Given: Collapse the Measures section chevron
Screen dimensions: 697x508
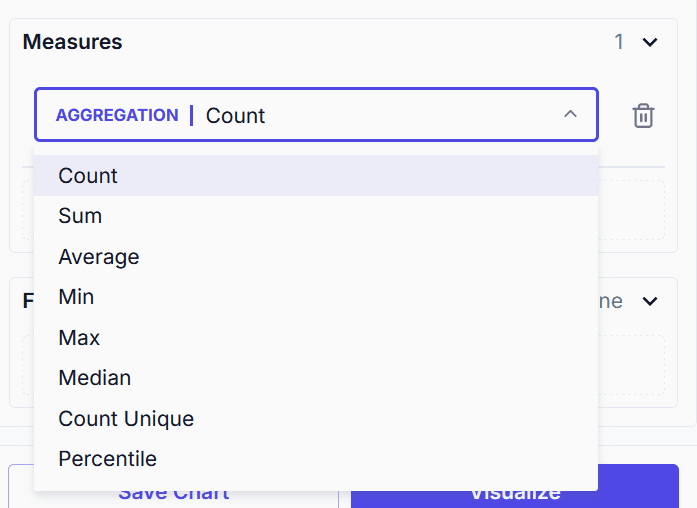Looking at the screenshot, I should pyautogui.click(x=650, y=42).
